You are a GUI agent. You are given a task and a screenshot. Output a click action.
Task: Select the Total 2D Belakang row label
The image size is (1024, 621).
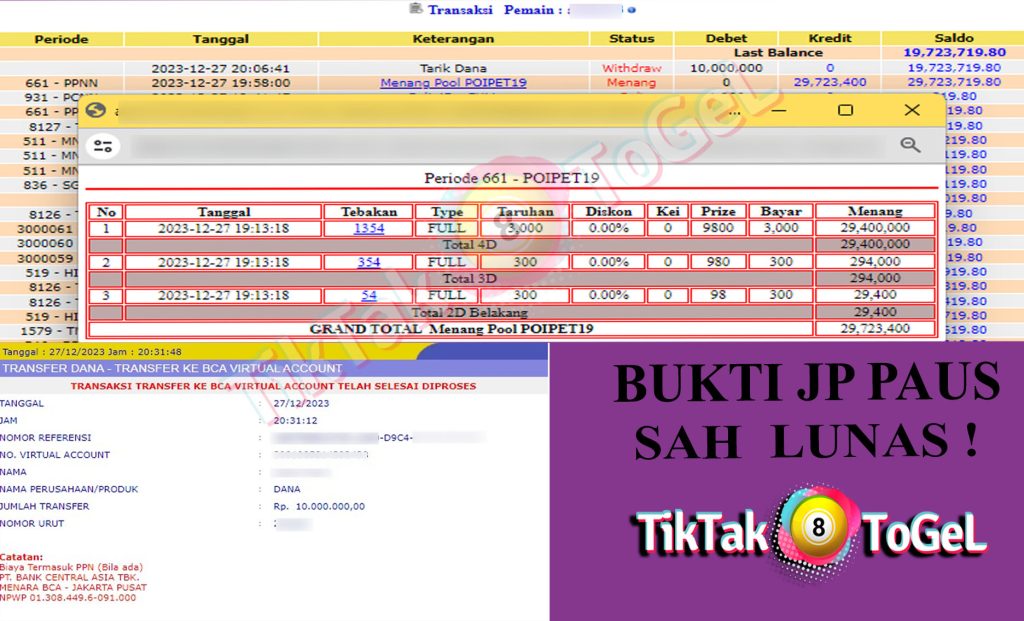point(470,312)
